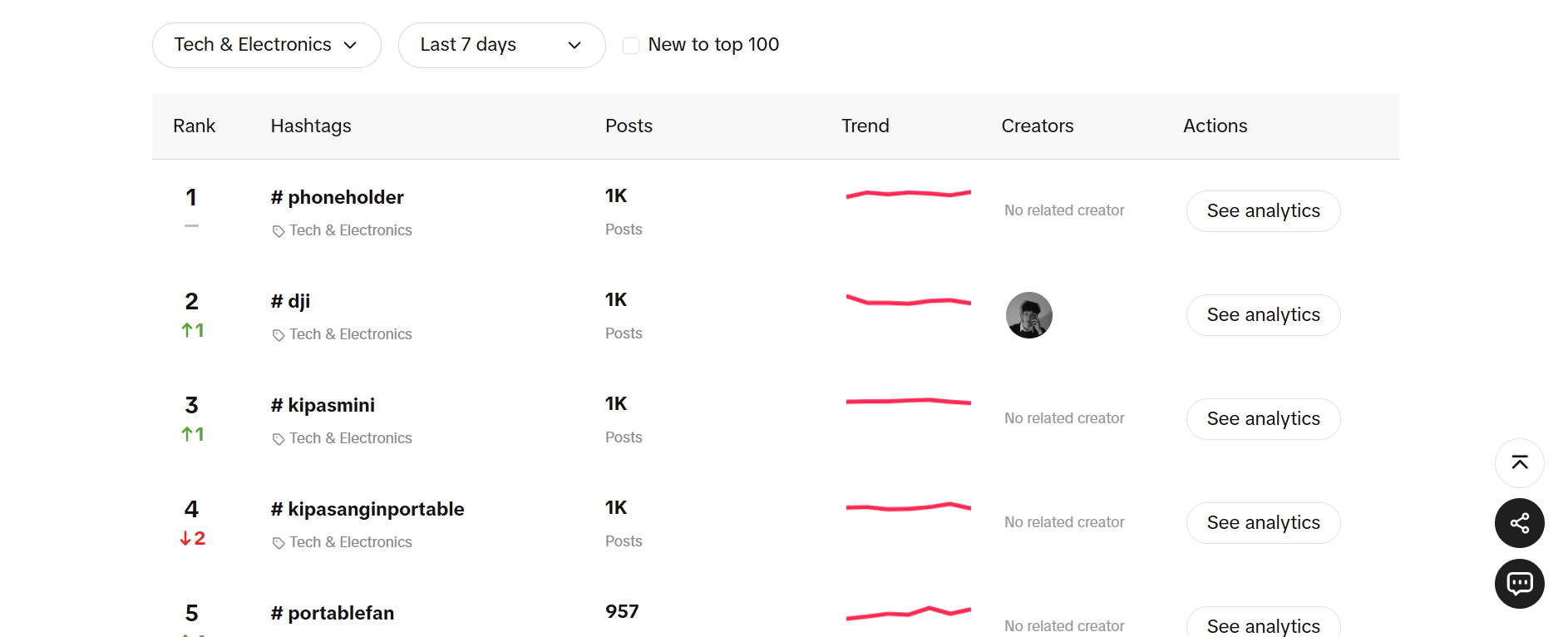Open the feedback chat bubble icon

coord(1519,584)
